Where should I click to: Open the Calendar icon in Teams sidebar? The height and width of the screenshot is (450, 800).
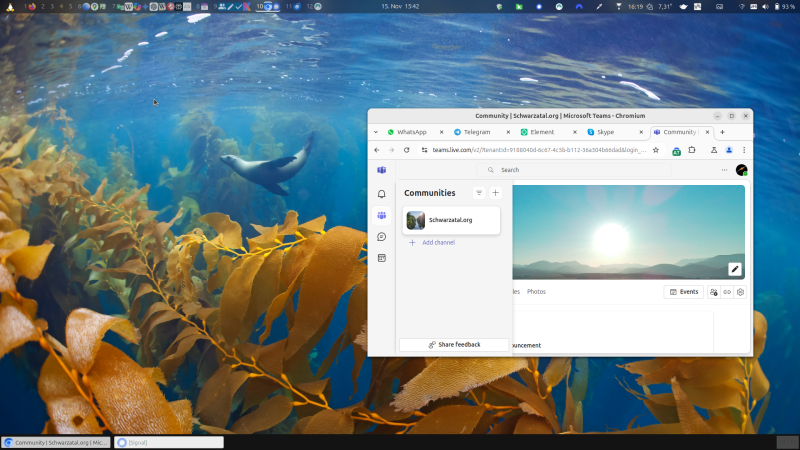click(x=382, y=258)
